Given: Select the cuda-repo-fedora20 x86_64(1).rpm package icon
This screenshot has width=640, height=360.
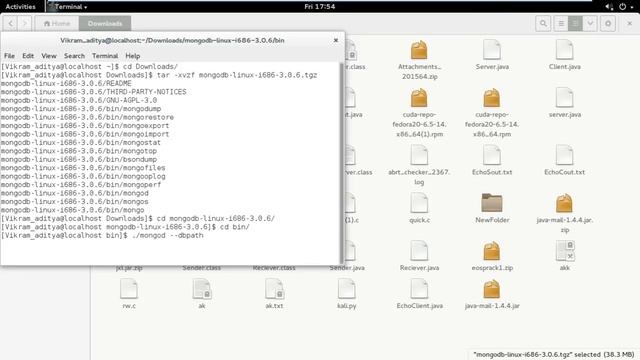Looking at the screenshot, I should (x=419, y=98).
